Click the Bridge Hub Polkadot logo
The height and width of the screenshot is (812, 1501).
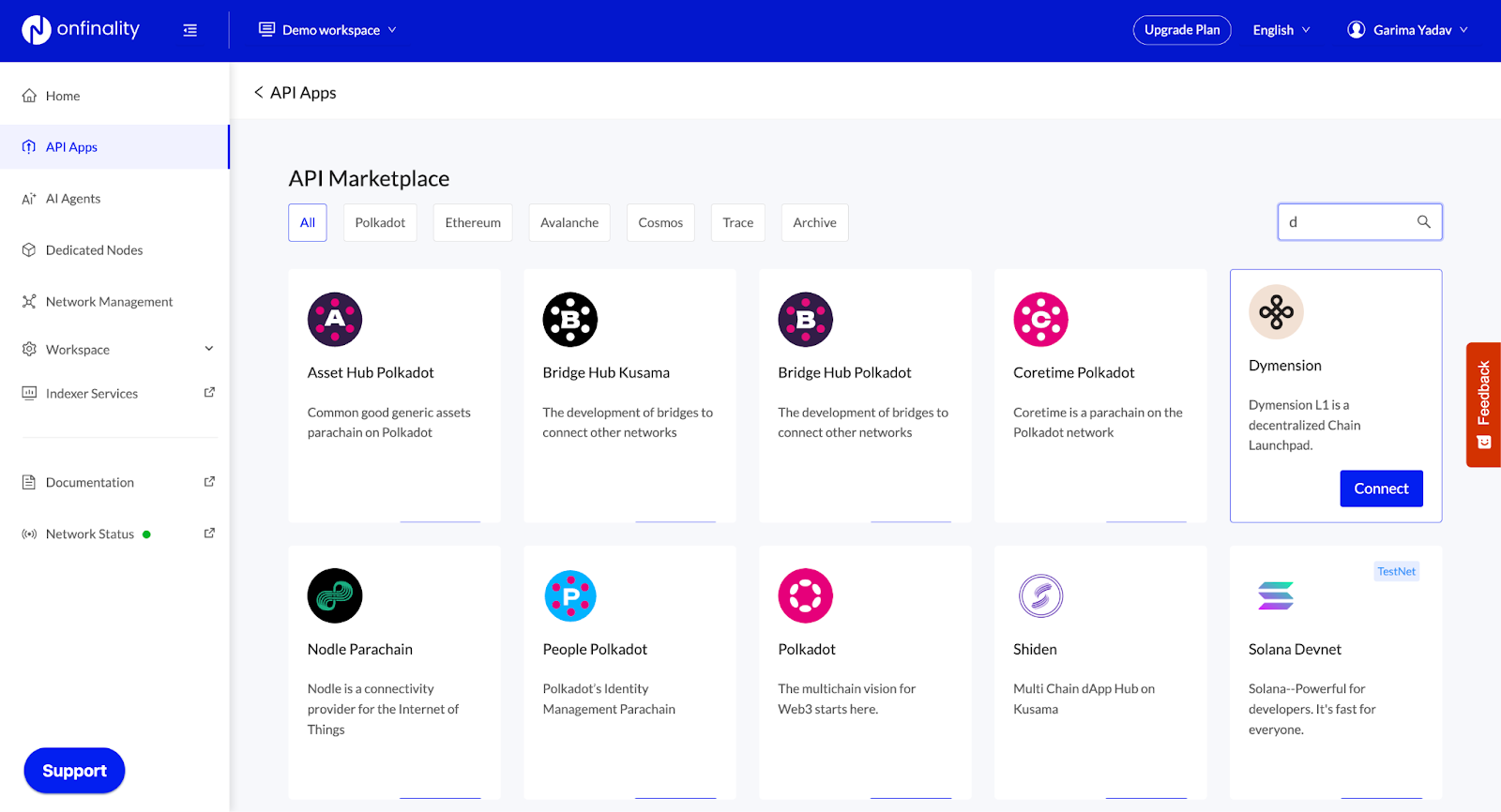coord(806,320)
